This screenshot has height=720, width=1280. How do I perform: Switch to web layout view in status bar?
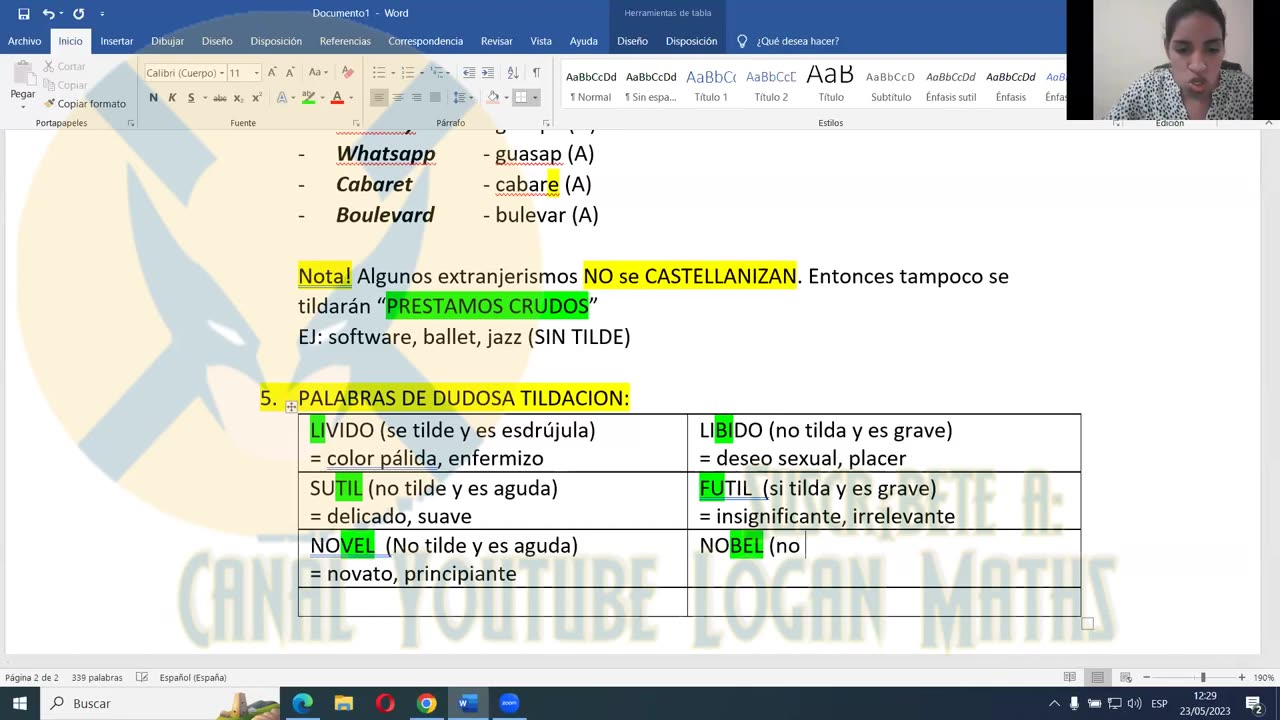click(x=1125, y=677)
